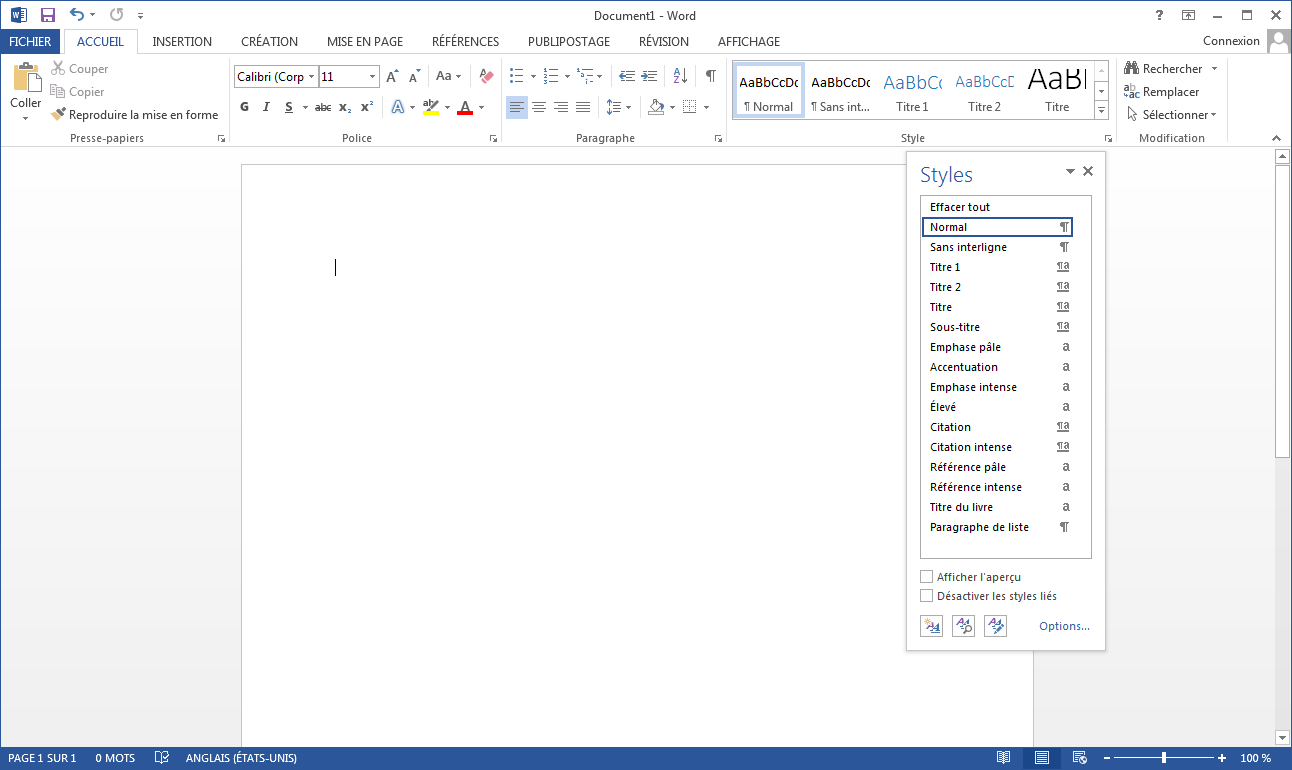Click the Coller paste icon

pos(26,78)
